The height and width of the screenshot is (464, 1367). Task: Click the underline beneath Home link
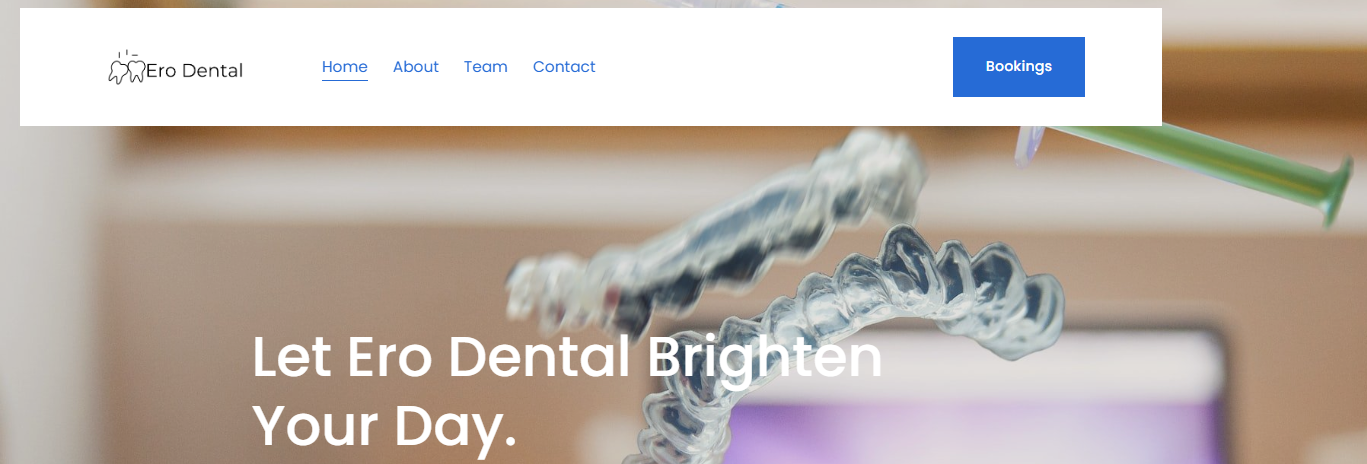pyautogui.click(x=345, y=80)
